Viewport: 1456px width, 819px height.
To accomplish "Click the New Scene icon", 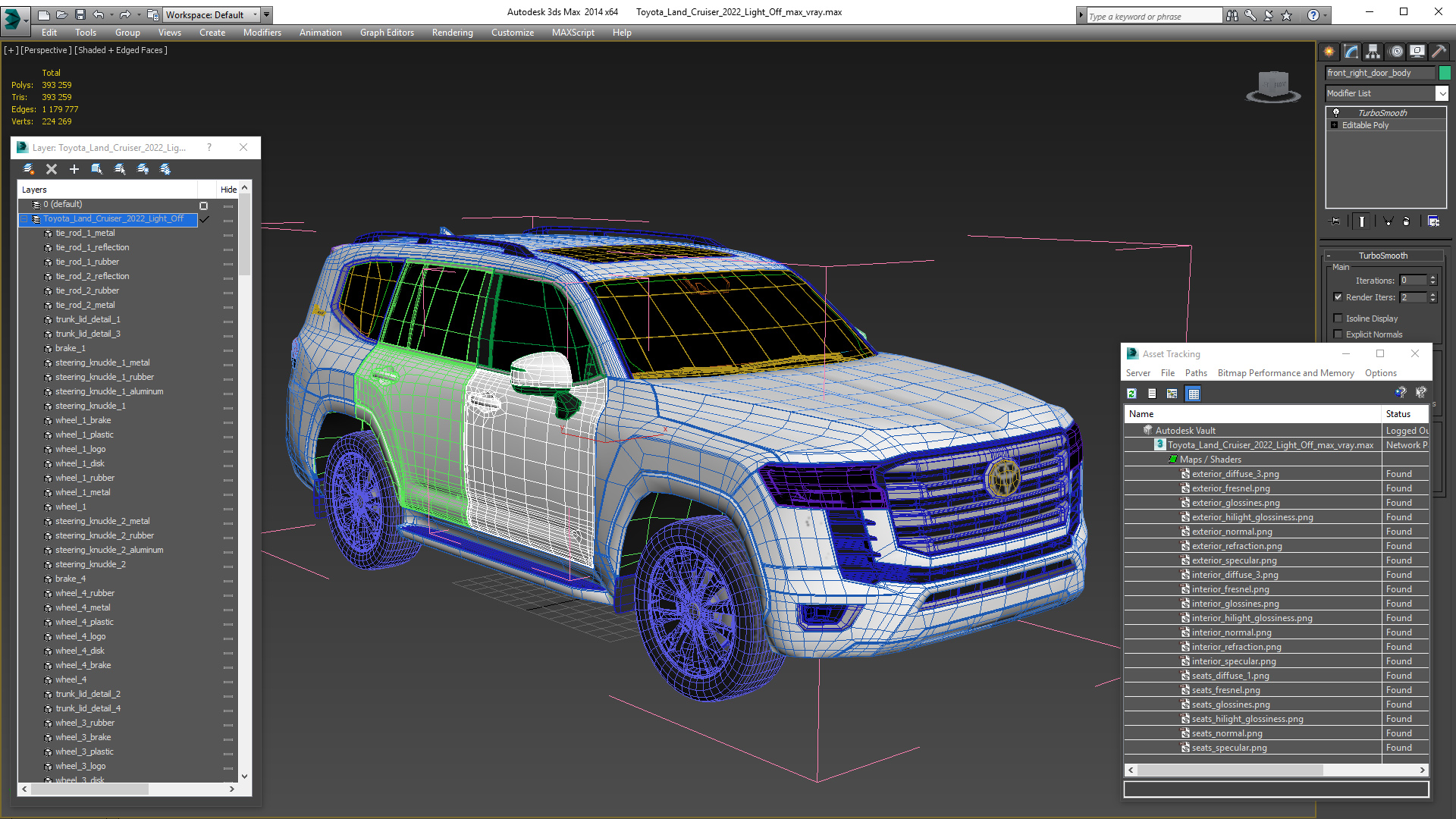I will (44, 14).
